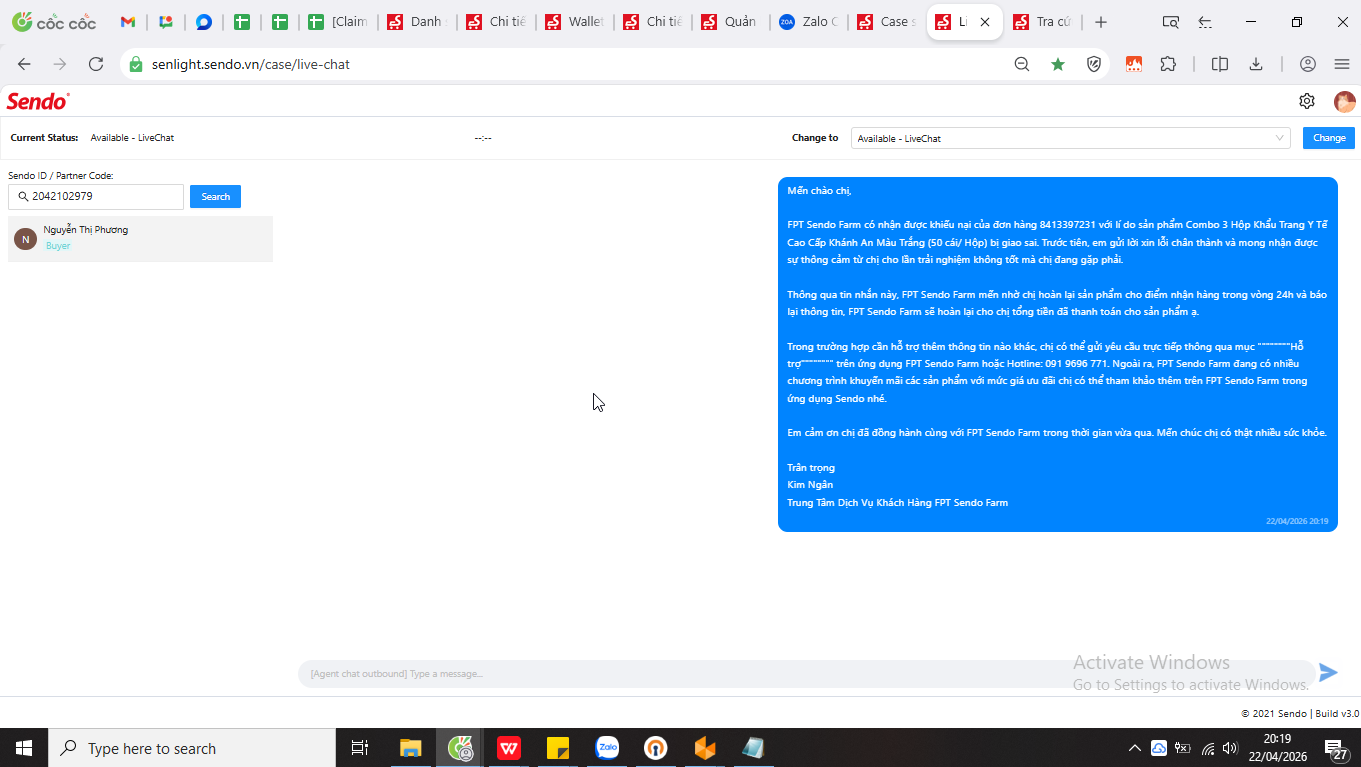Open the orange extension icon
The width and height of the screenshot is (1361, 767).
tap(1134, 64)
